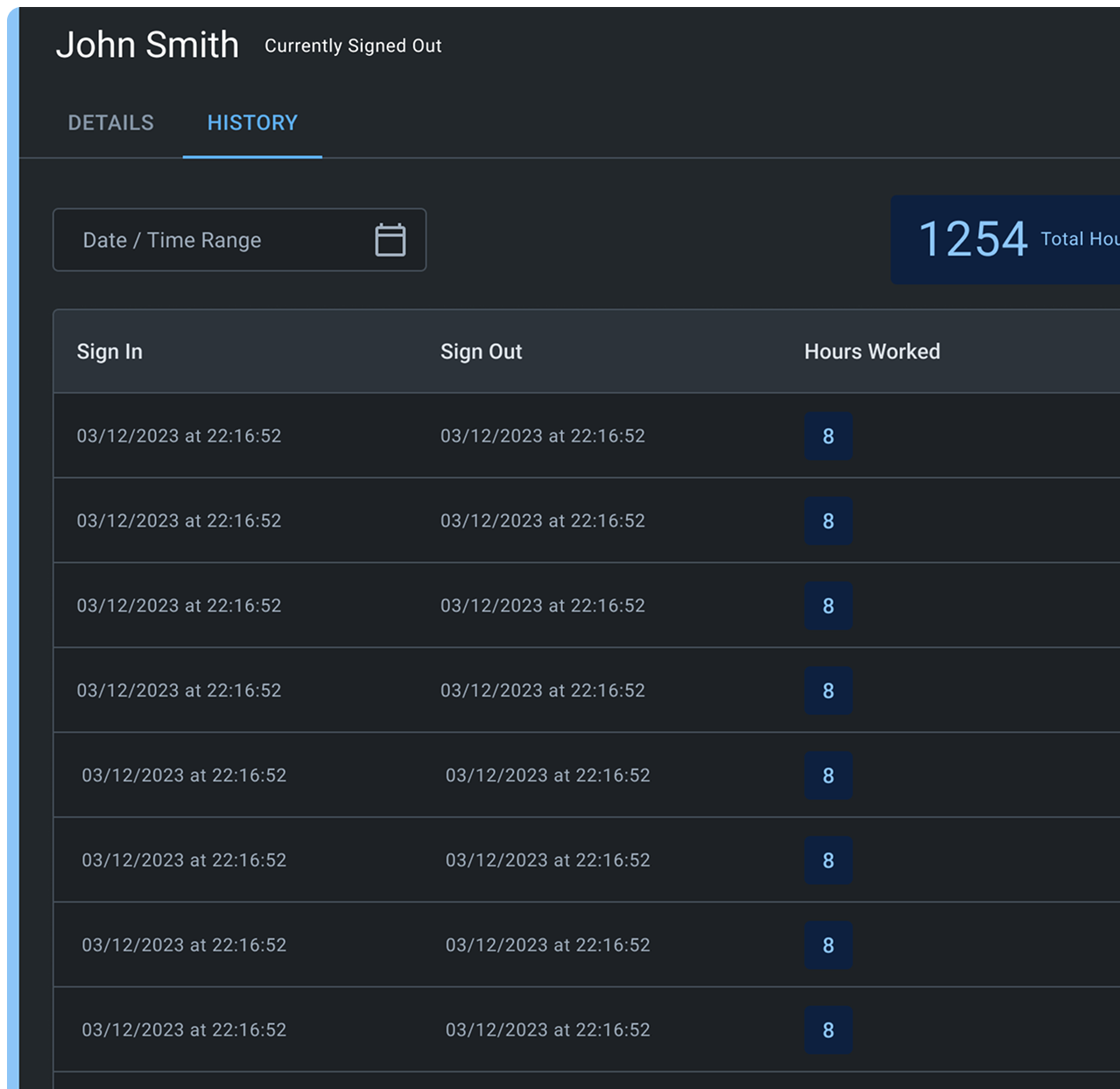Click the first row's Sign In timestamp
The height and width of the screenshot is (1089, 1120).
179,436
